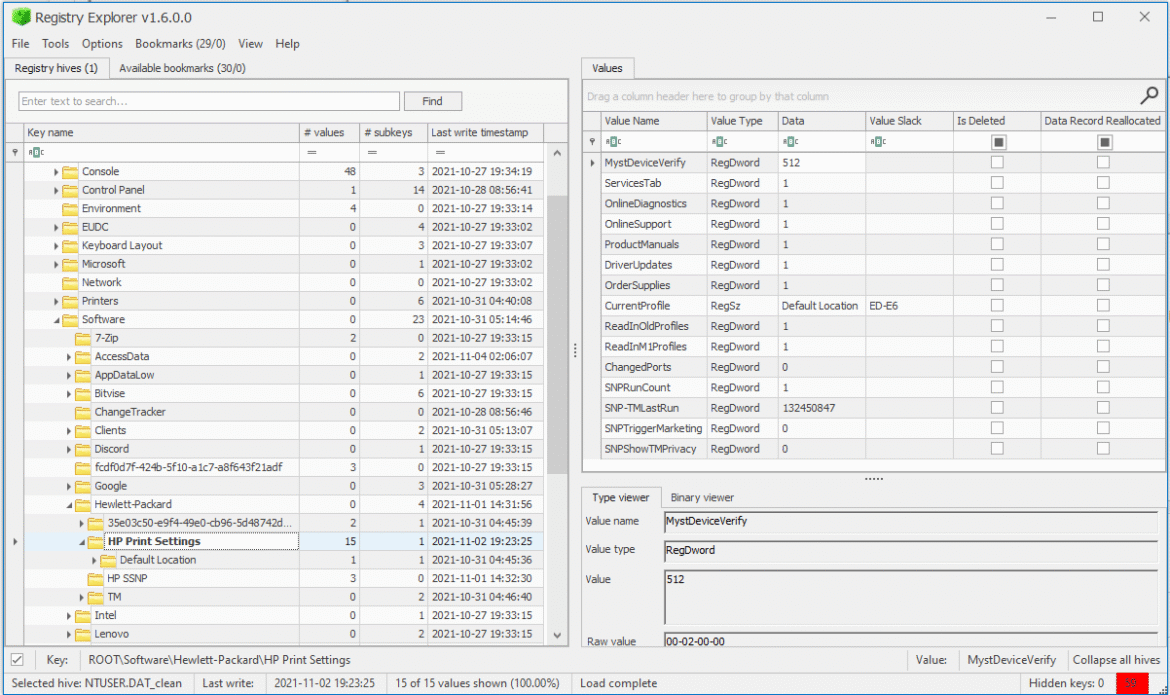
Task: Click the ChangeTracker folder icon
Action: click(x=83, y=412)
